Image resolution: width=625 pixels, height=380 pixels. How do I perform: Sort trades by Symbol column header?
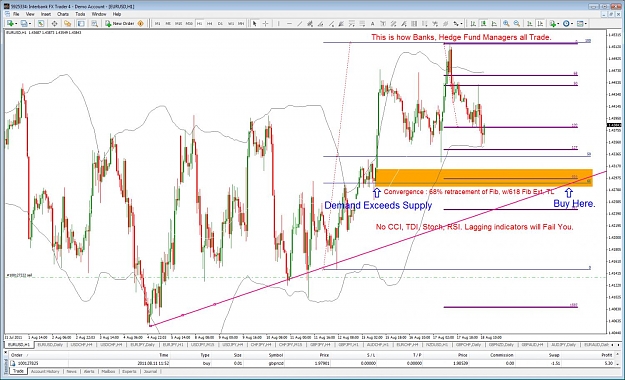click(x=275, y=355)
